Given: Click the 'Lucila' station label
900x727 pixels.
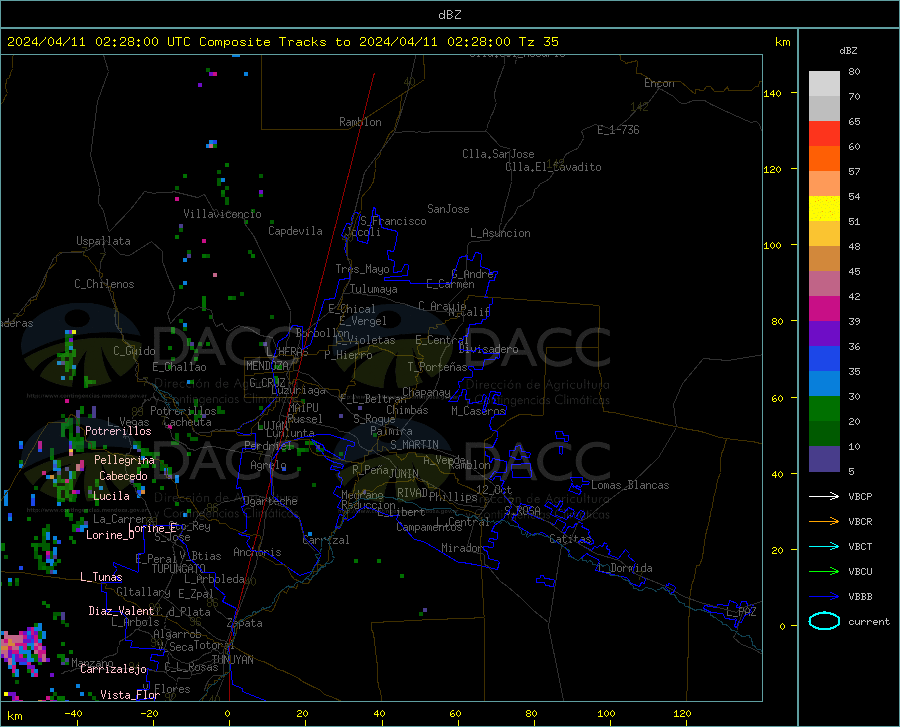Looking at the screenshot, I should 111,496.
